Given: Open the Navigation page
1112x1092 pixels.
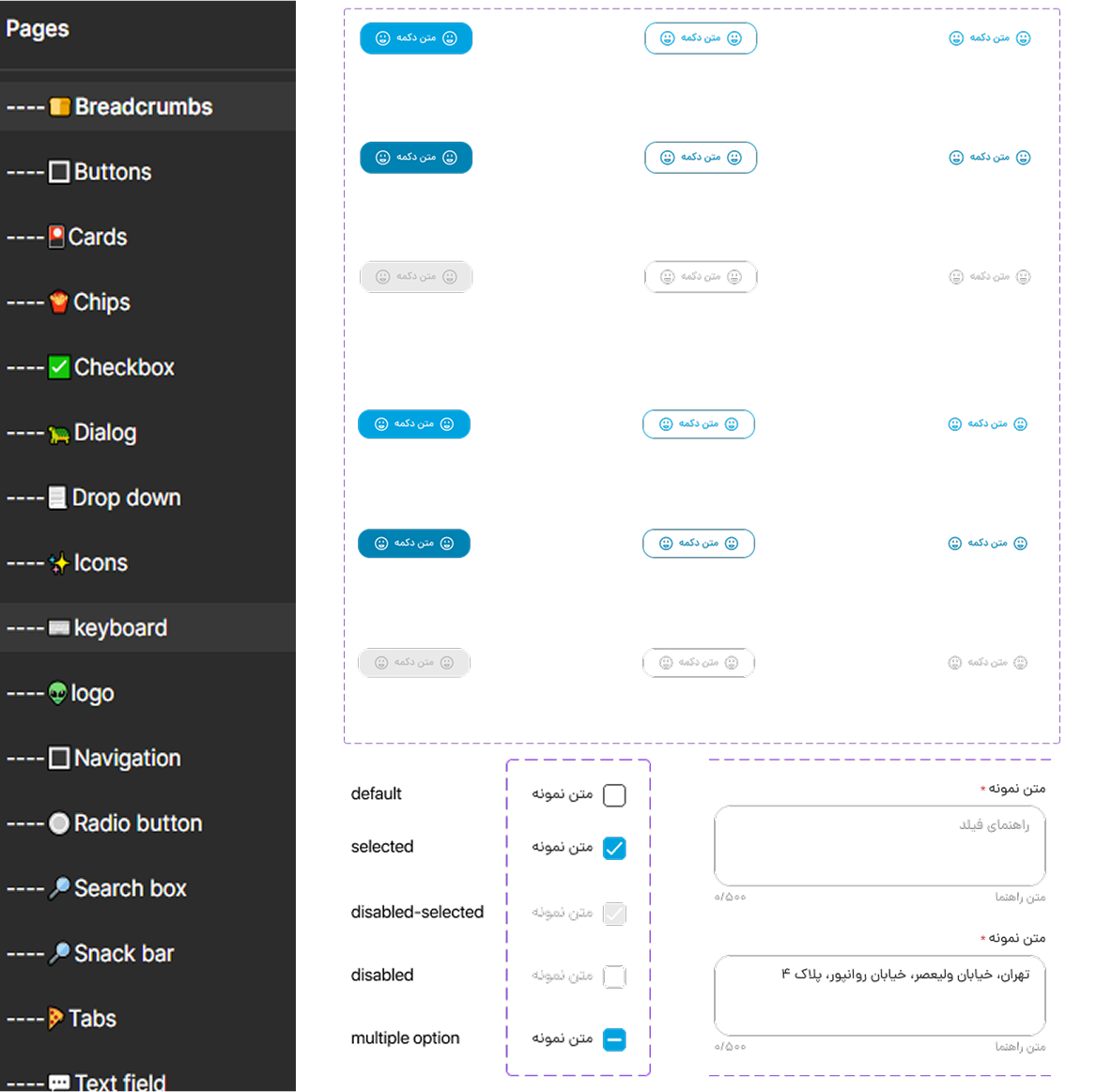Looking at the screenshot, I should tap(127, 758).
